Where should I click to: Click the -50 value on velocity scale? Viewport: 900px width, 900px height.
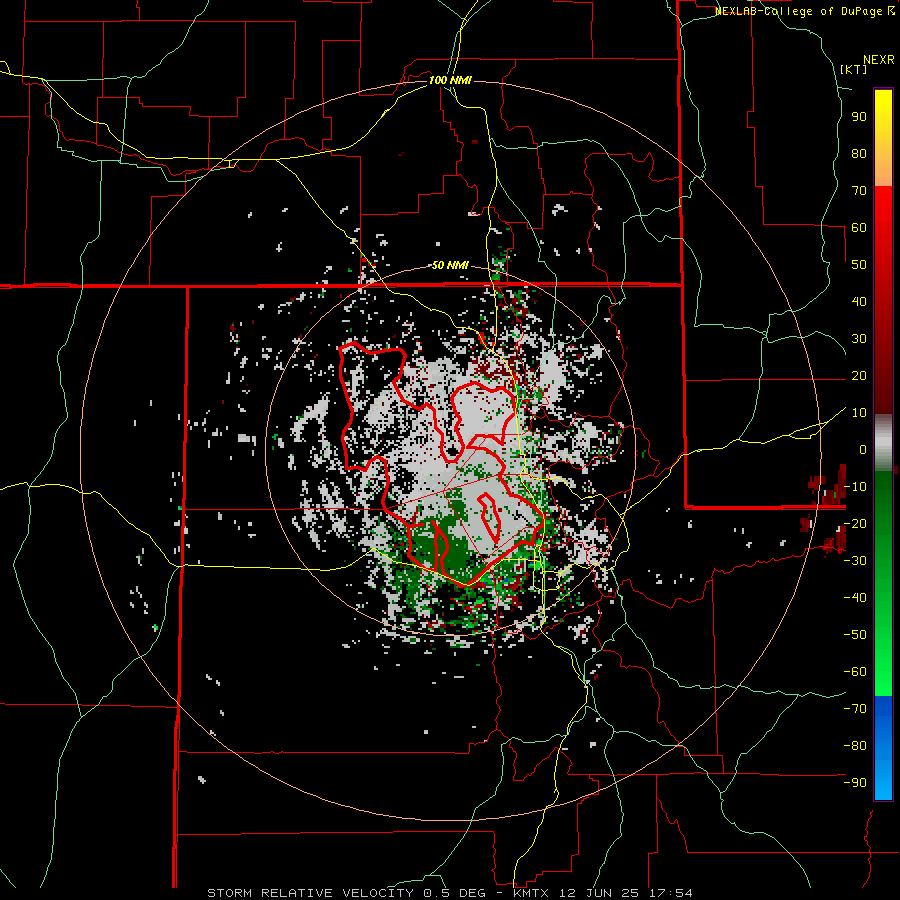(x=855, y=635)
